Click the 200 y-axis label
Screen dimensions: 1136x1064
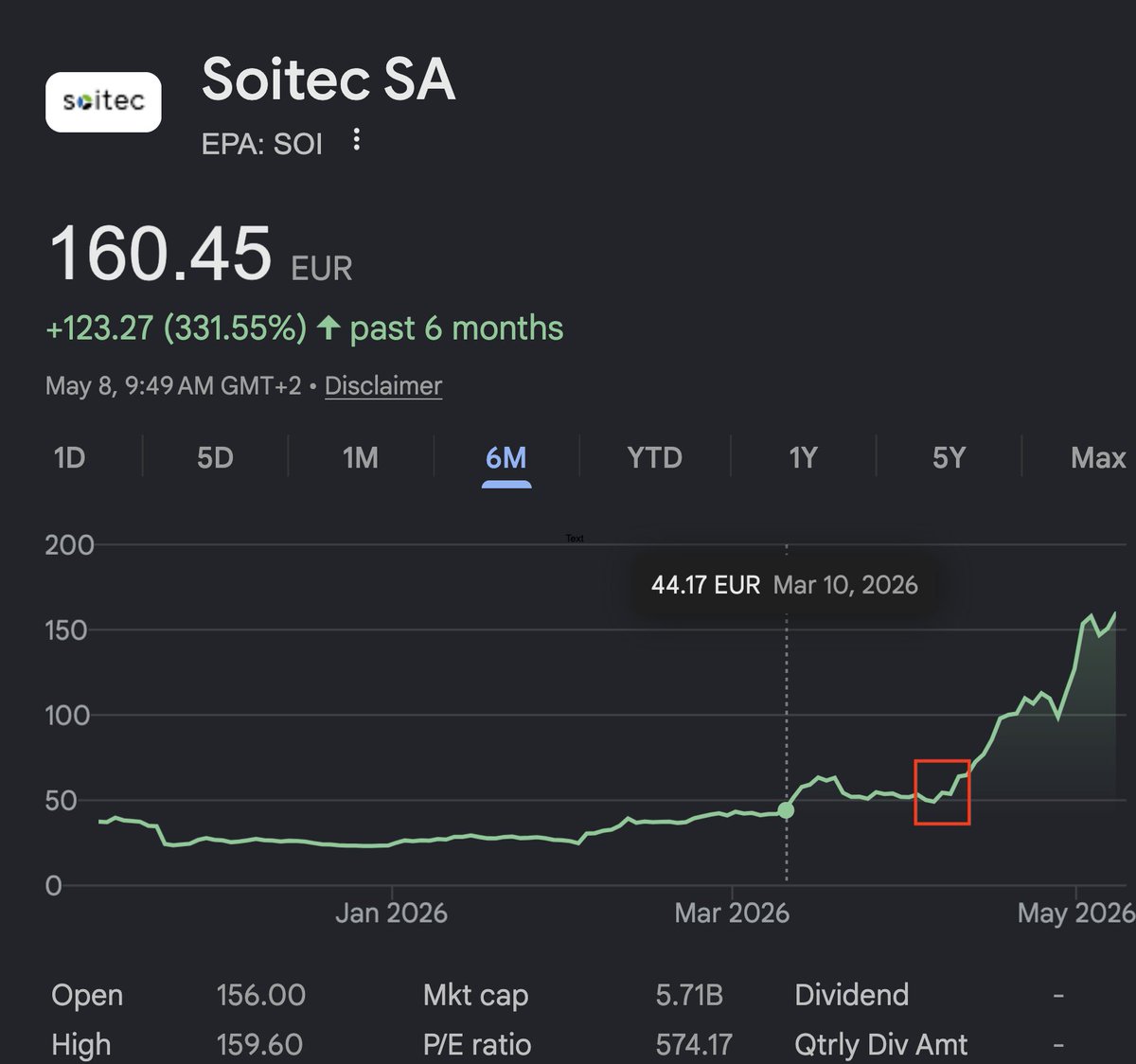point(69,545)
